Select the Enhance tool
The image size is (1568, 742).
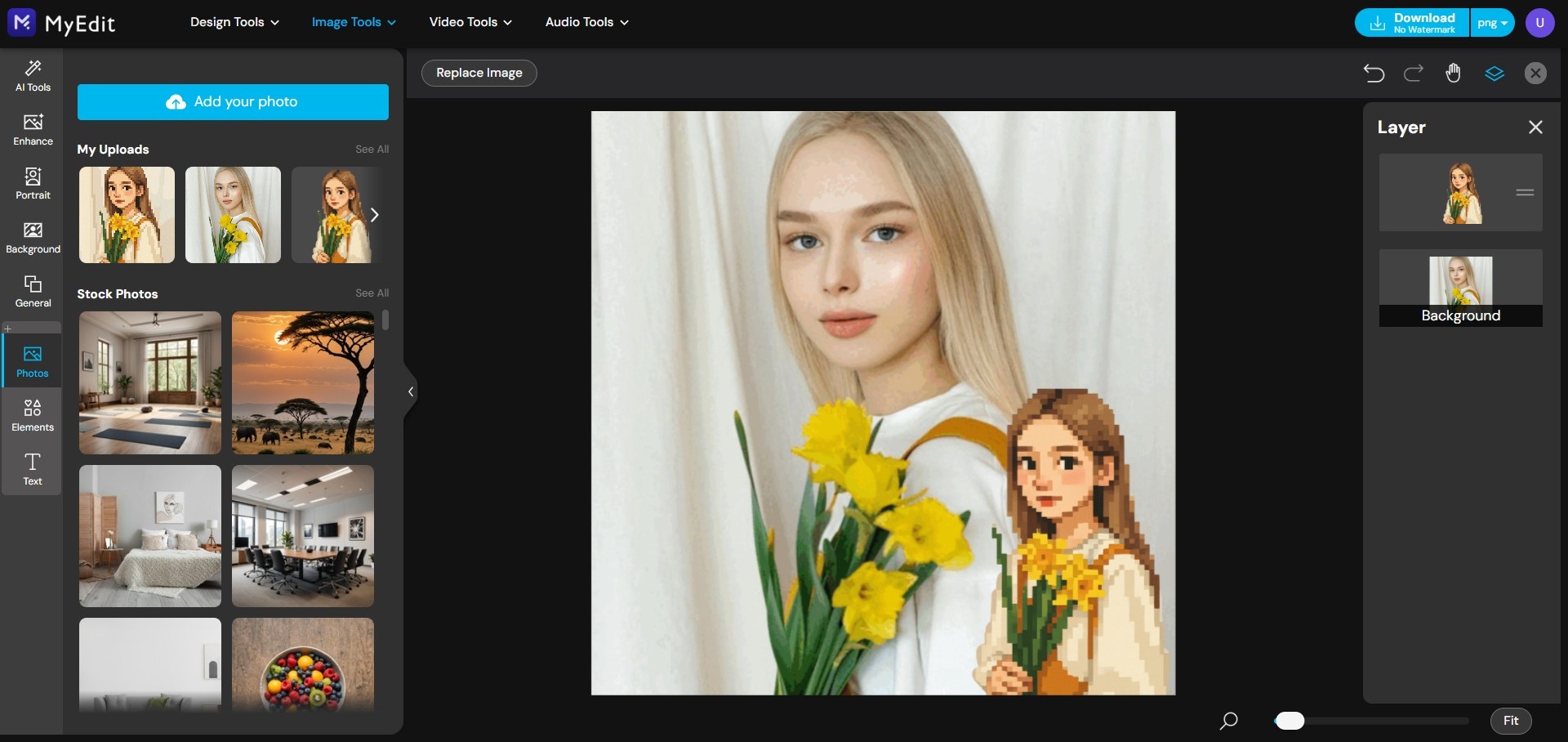(x=32, y=129)
